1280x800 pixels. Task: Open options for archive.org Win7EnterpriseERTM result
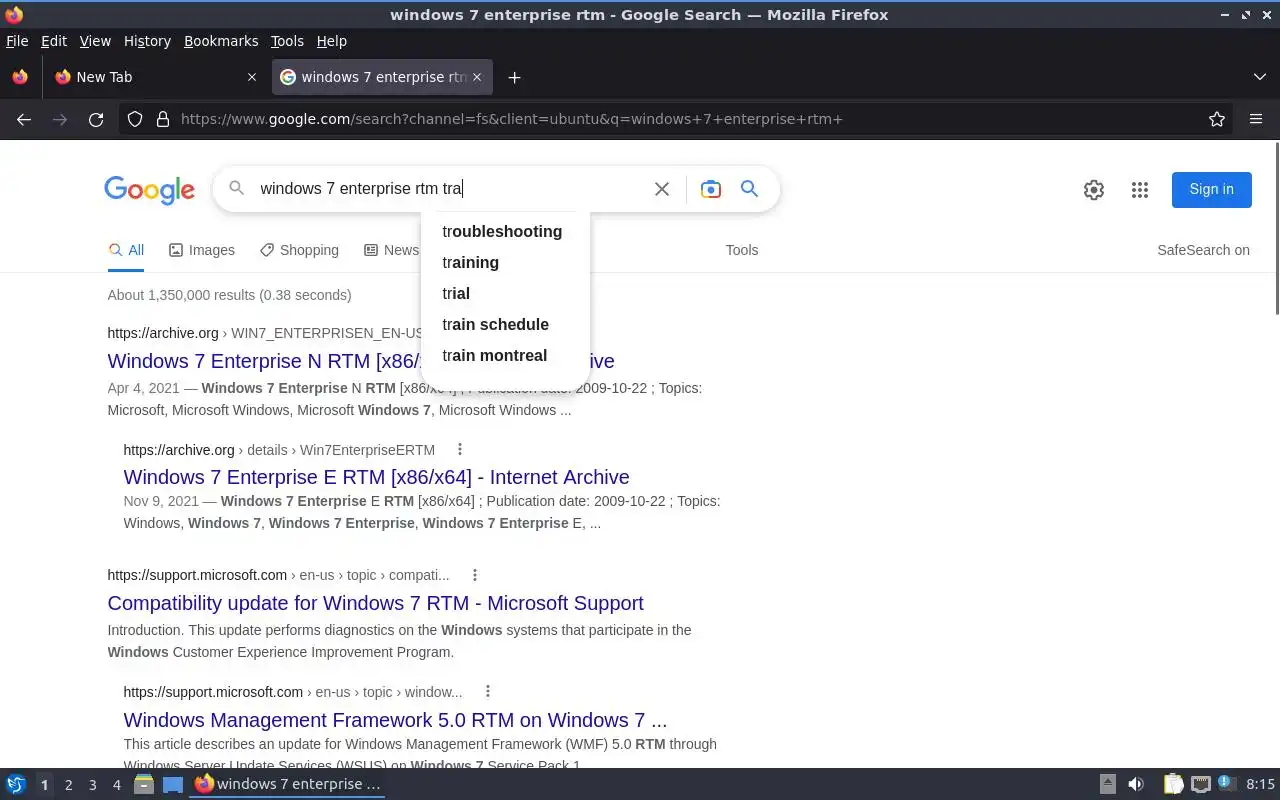click(460, 449)
